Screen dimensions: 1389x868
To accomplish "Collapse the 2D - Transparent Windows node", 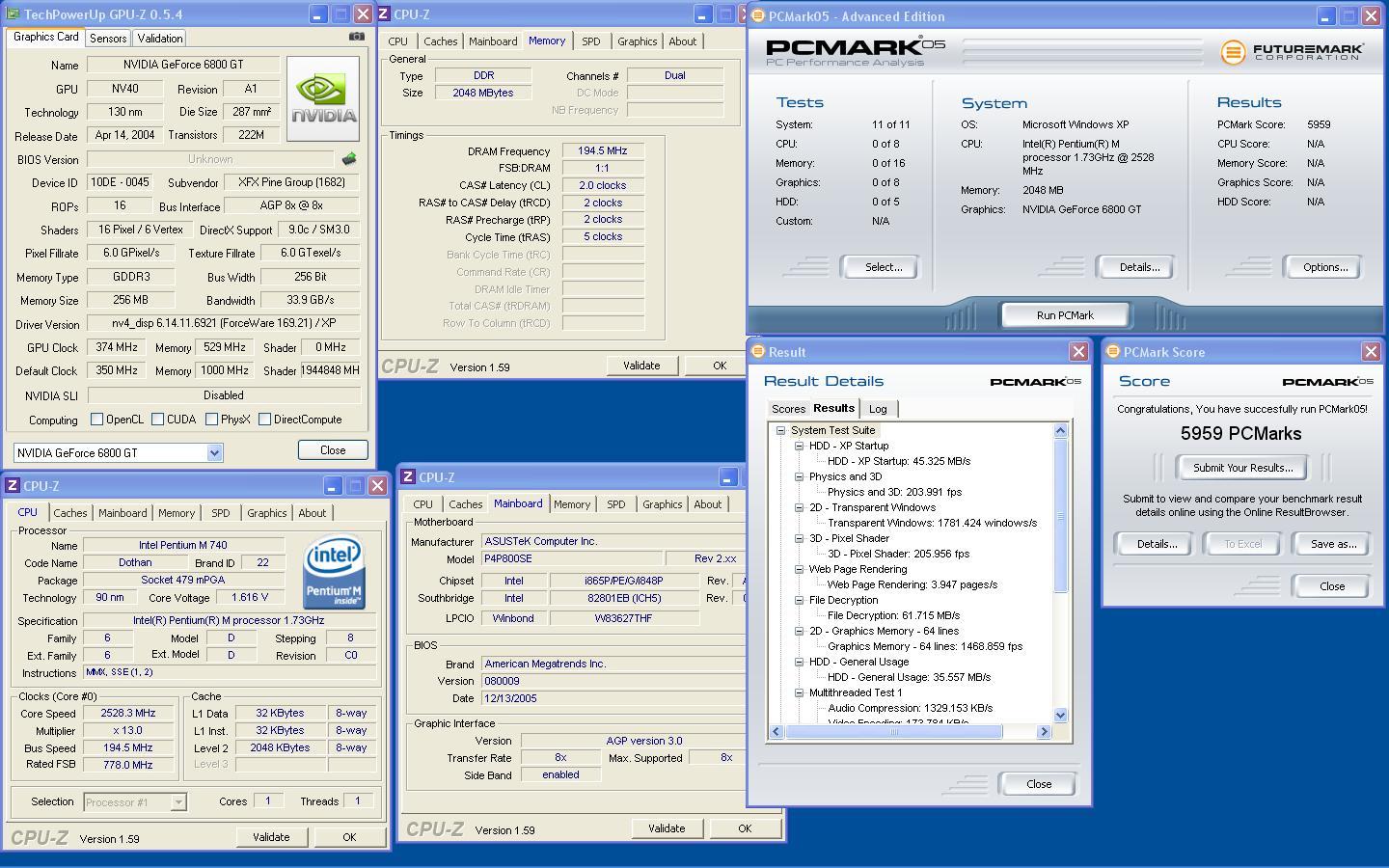I will point(799,507).
